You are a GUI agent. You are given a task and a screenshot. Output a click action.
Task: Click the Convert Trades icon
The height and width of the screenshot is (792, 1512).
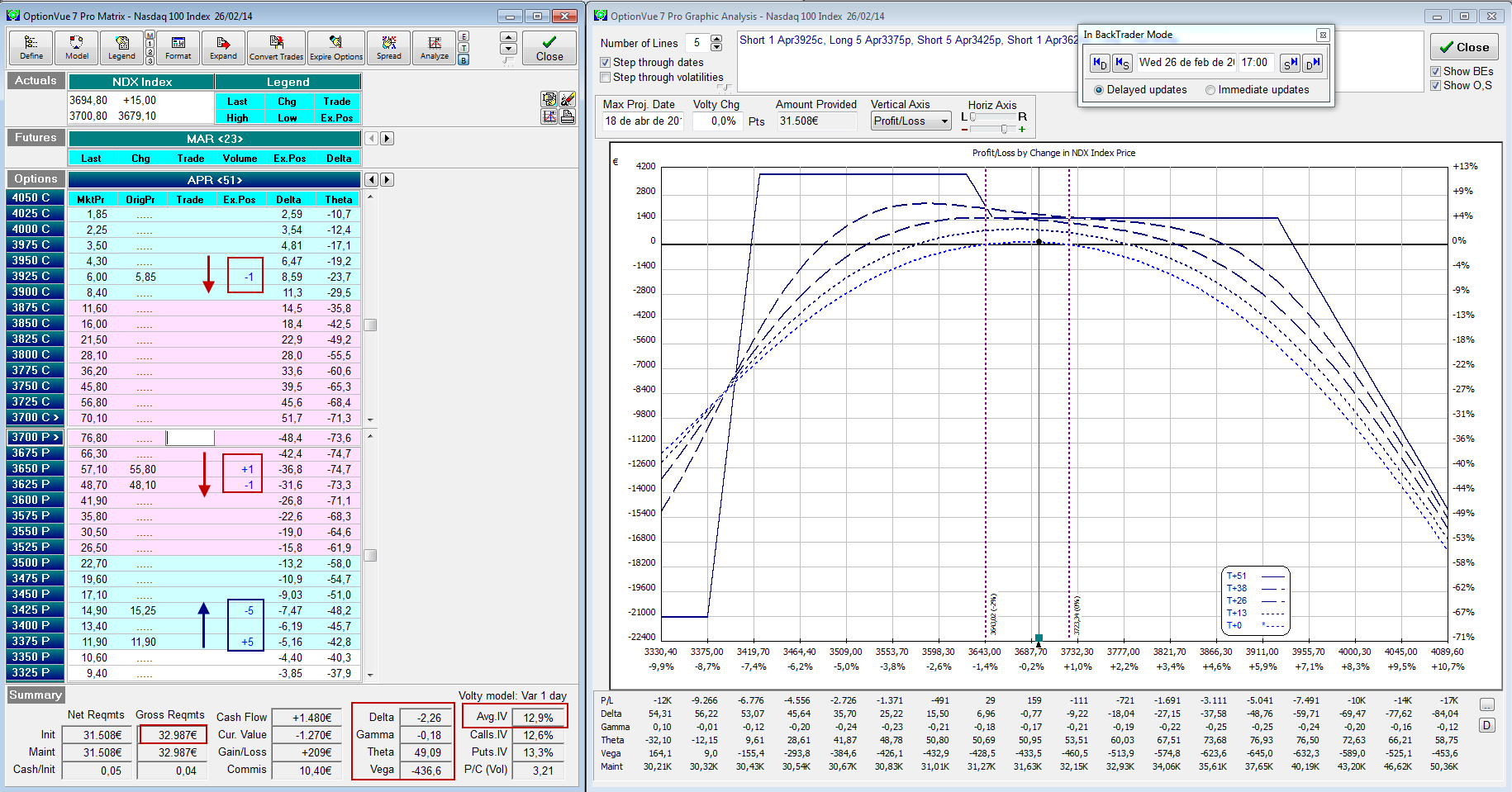[276, 47]
